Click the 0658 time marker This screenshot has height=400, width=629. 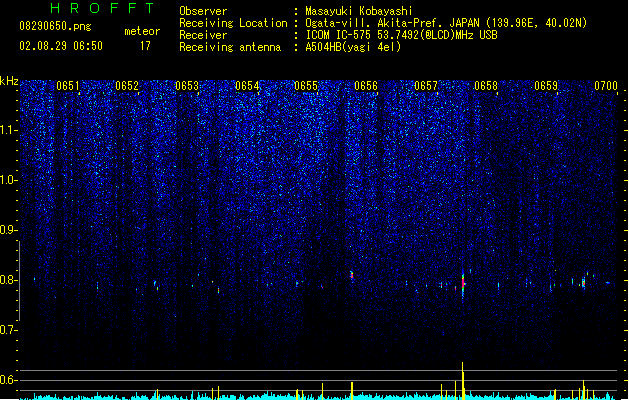pos(486,86)
